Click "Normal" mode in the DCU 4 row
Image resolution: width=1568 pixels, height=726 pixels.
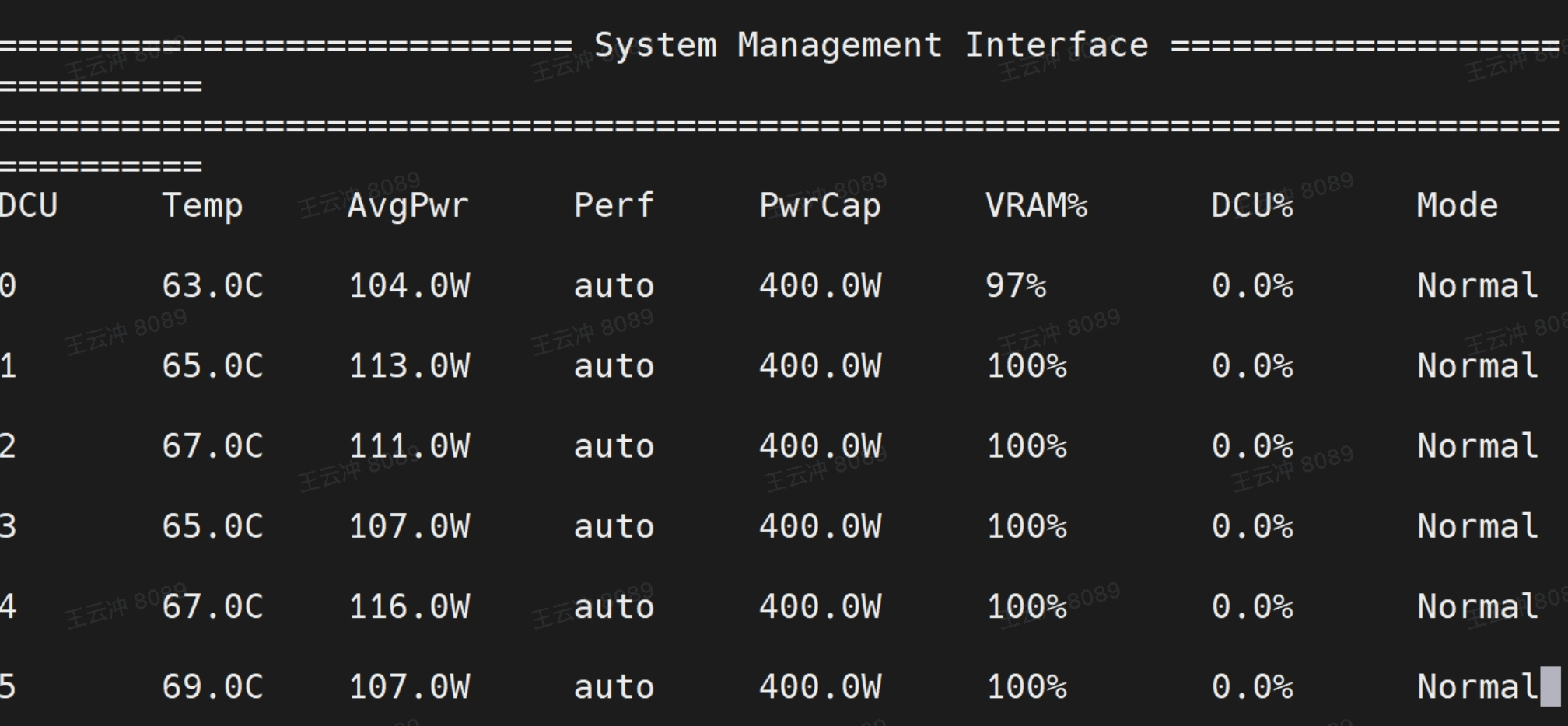(1478, 606)
